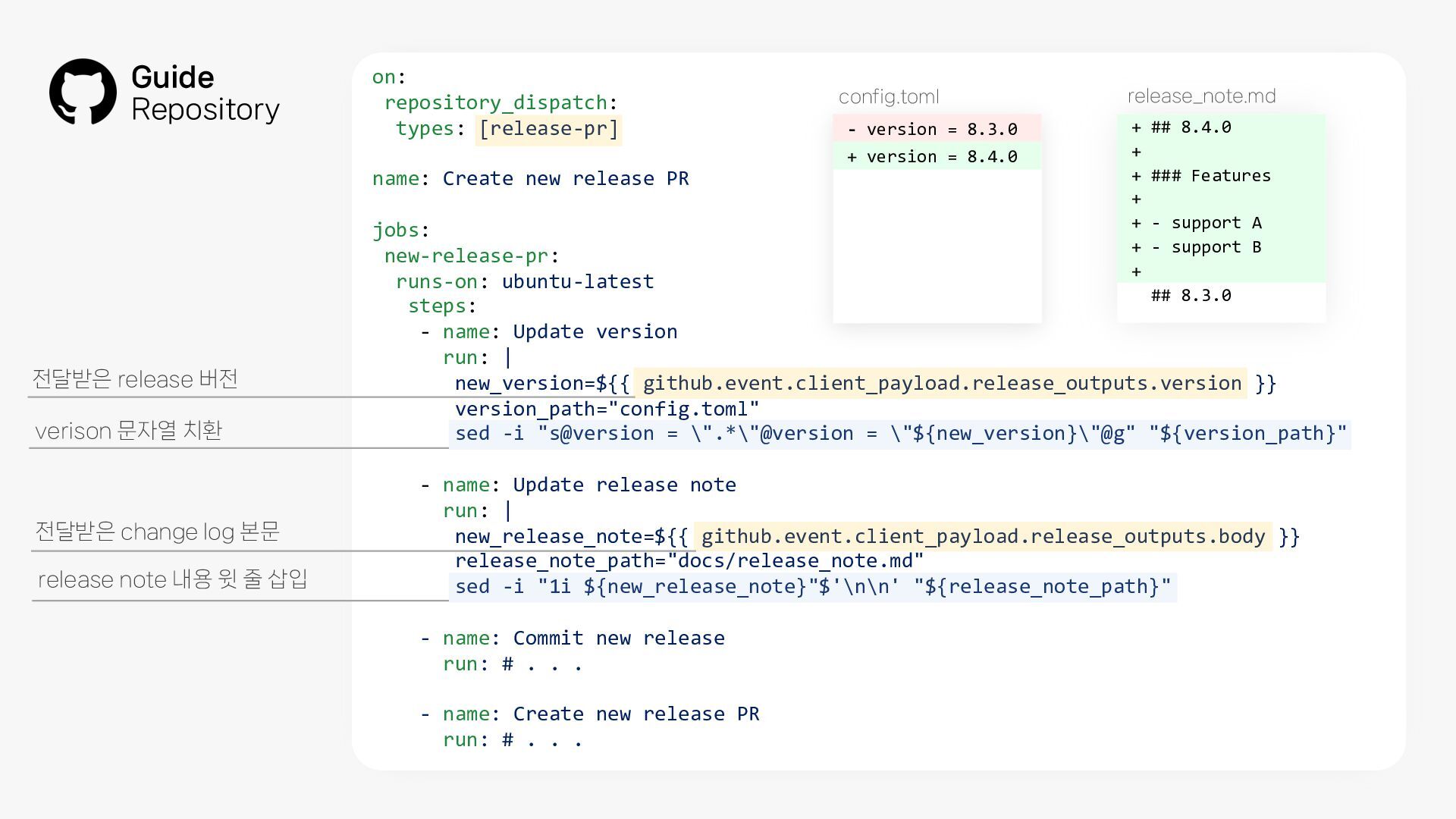Click the 'release note 내용 윗 줄 삽입' annotation
The width and height of the screenshot is (1456, 819).
(172, 579)
